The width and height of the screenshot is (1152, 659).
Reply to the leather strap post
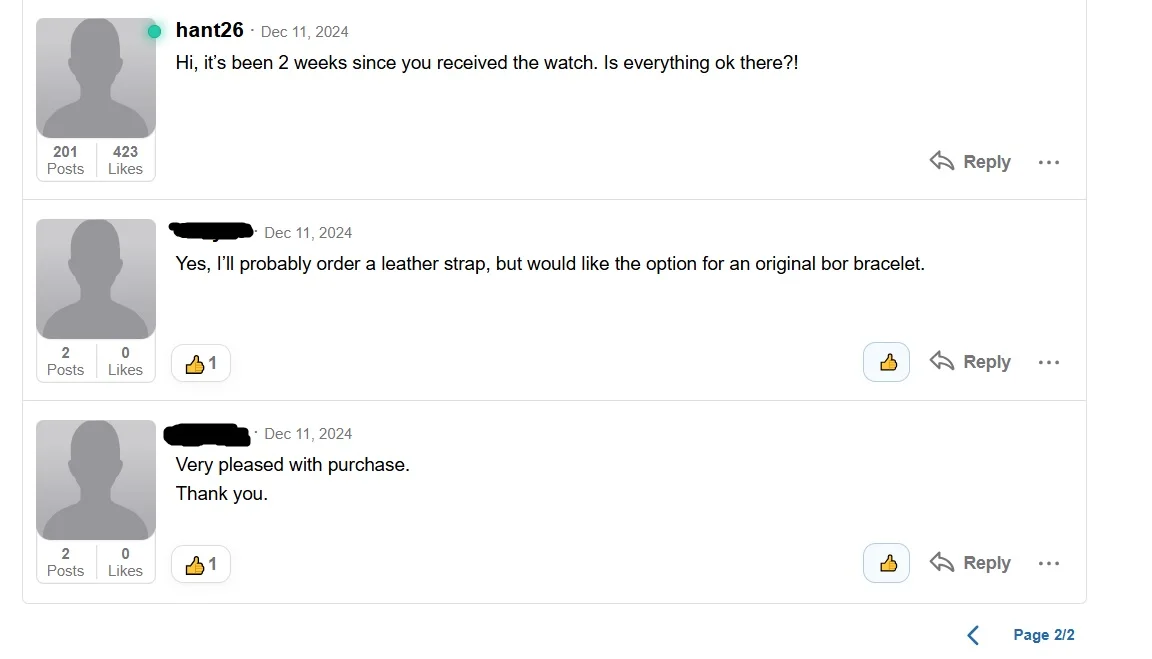(970, 362)
